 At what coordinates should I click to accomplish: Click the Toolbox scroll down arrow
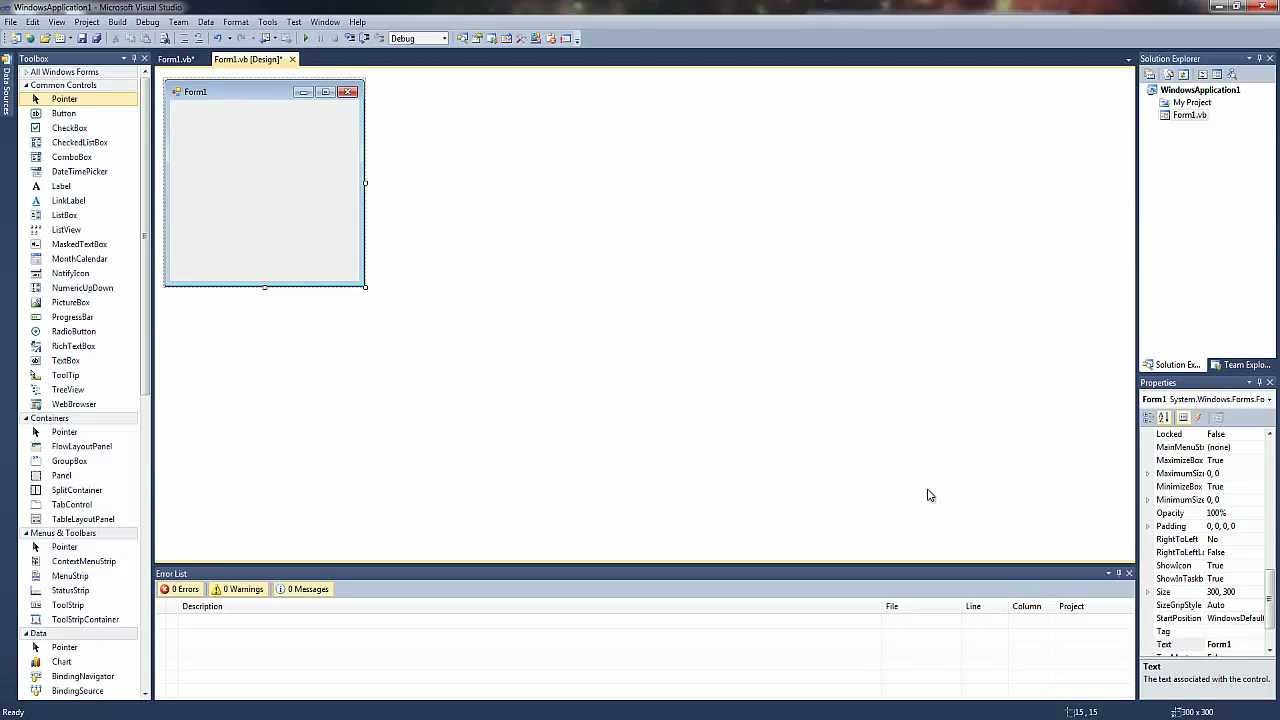(145, 694)
